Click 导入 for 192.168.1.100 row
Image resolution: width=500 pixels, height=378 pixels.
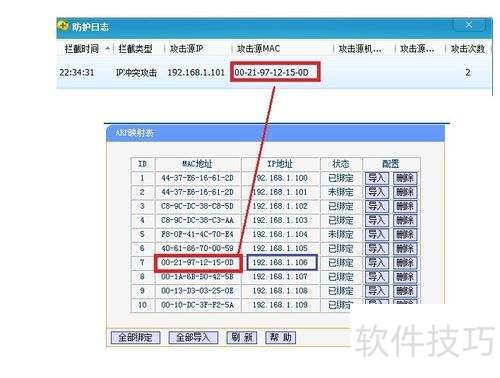[x=377, y=178]
